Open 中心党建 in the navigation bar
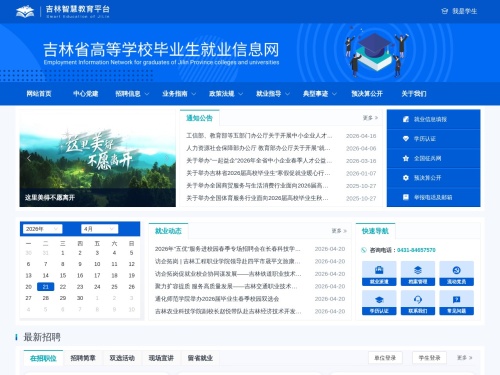This screenshot has height=375, width=500. [x=86, y=94]
